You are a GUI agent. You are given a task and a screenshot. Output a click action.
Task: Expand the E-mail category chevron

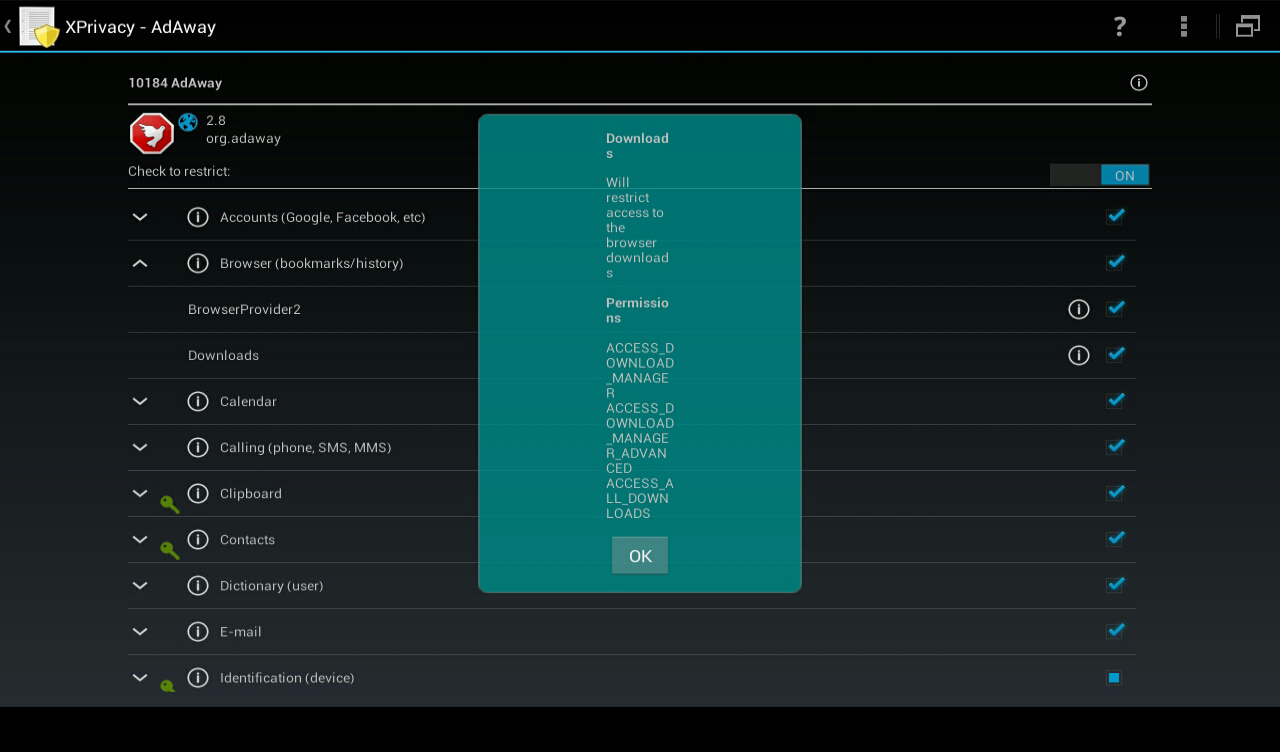tap(140, 631)
